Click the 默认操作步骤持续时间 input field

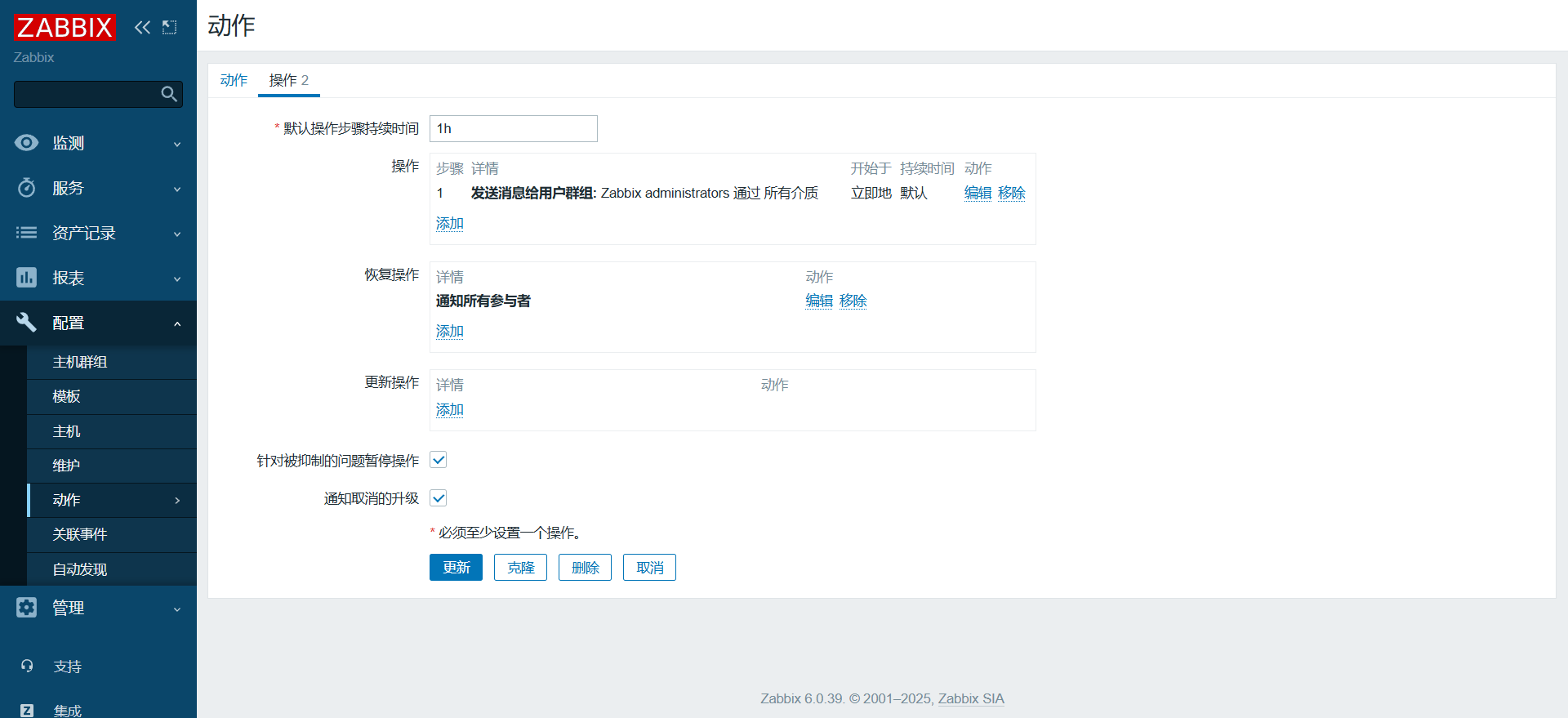click(513, 128)
